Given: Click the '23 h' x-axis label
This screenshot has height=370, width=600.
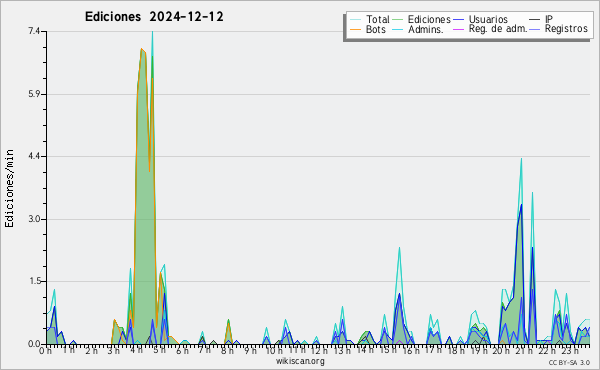Looking at the screenshot, I should tap(569, 350).
